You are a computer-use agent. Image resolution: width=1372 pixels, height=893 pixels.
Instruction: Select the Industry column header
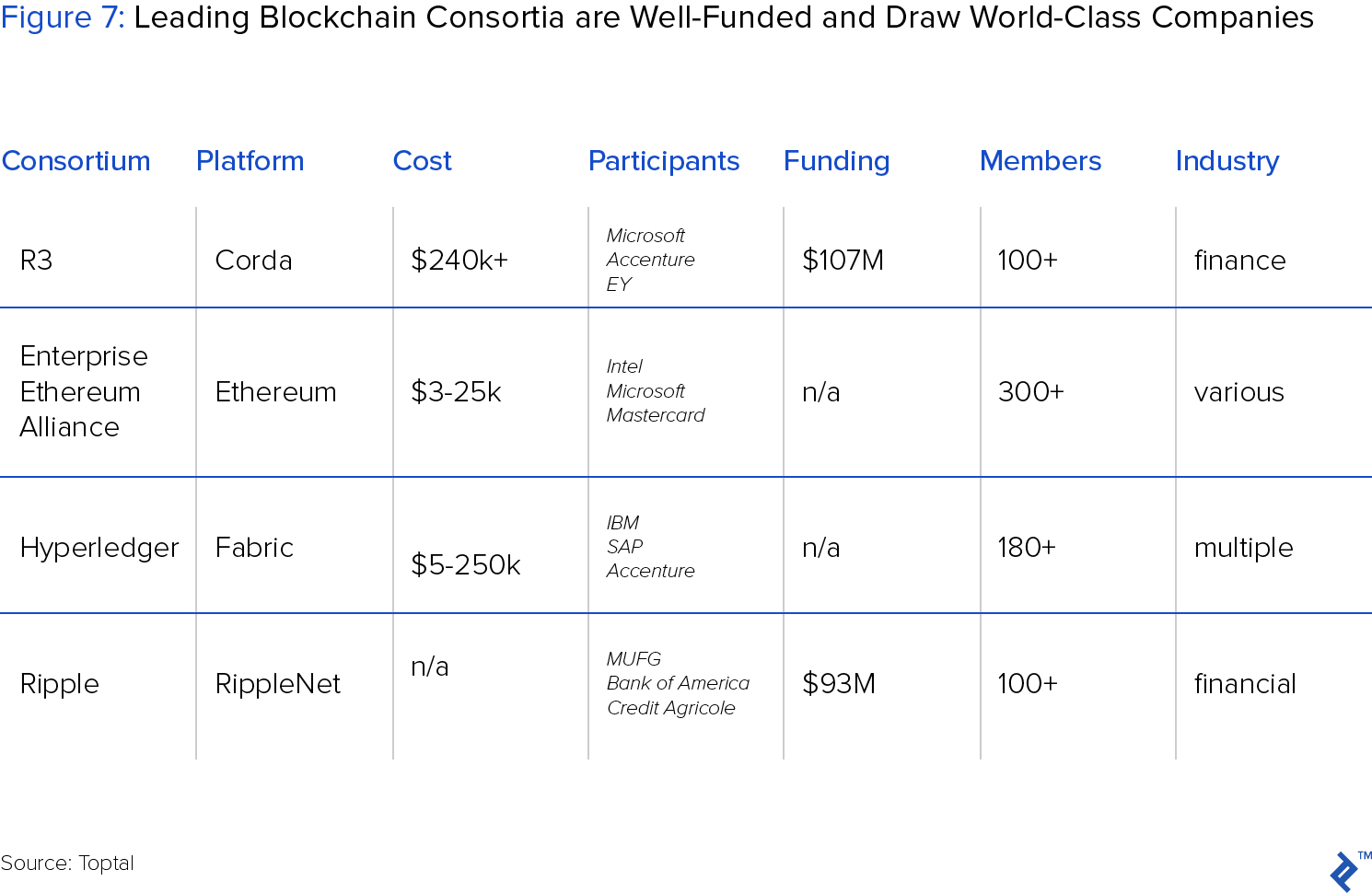1227,162
